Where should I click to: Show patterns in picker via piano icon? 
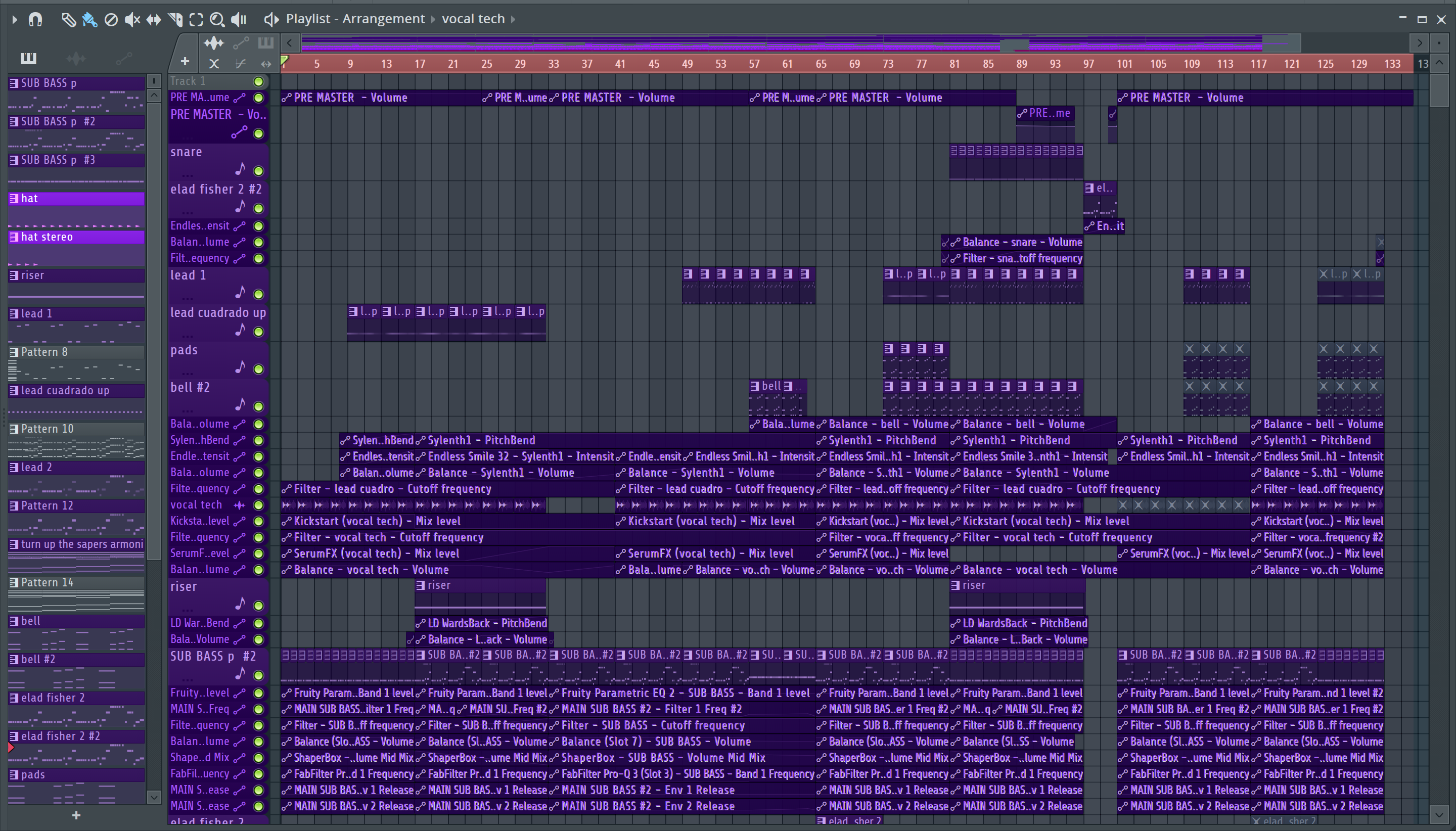pos(28,58)
